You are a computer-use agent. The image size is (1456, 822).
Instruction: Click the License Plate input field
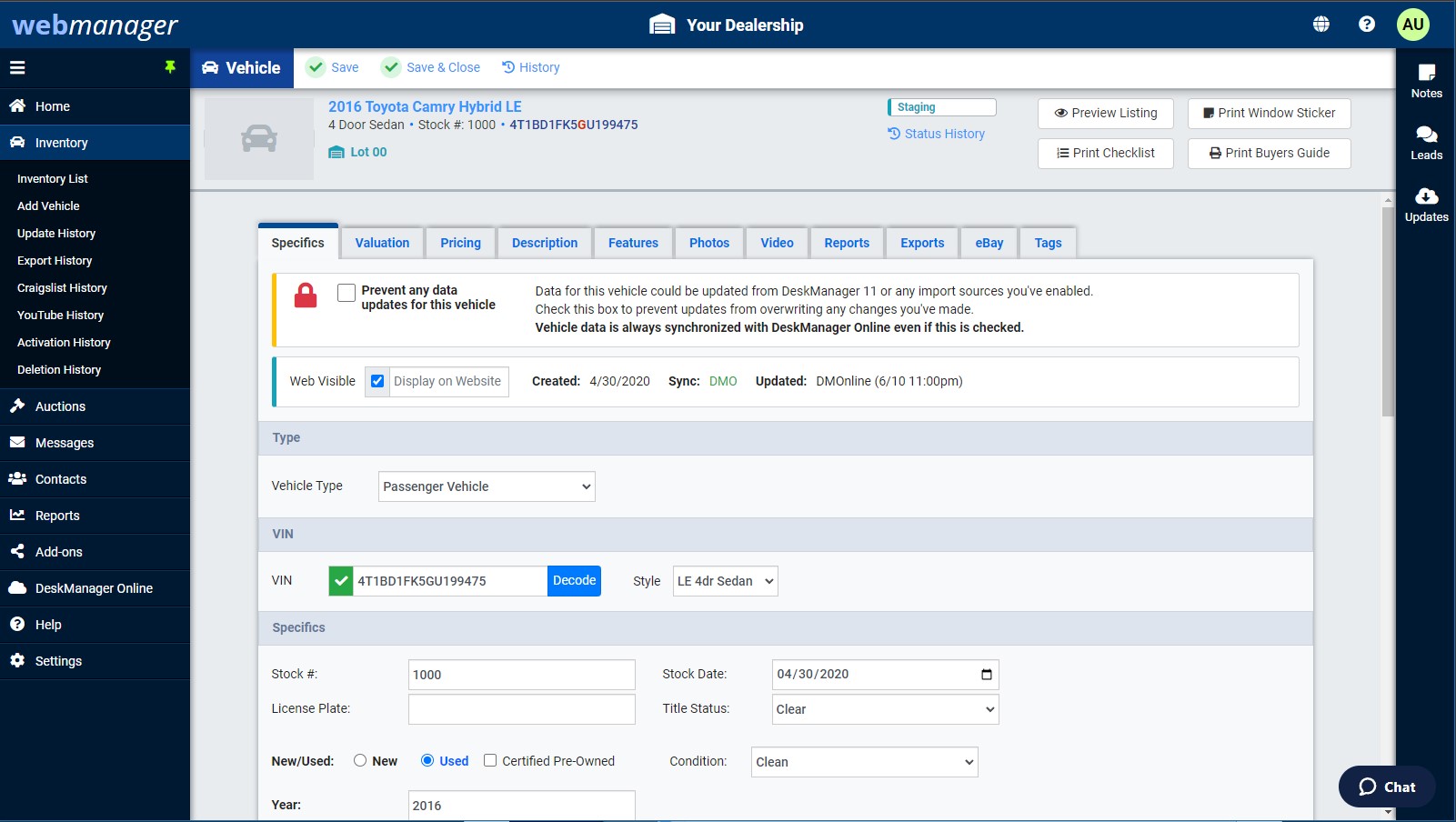522,709
